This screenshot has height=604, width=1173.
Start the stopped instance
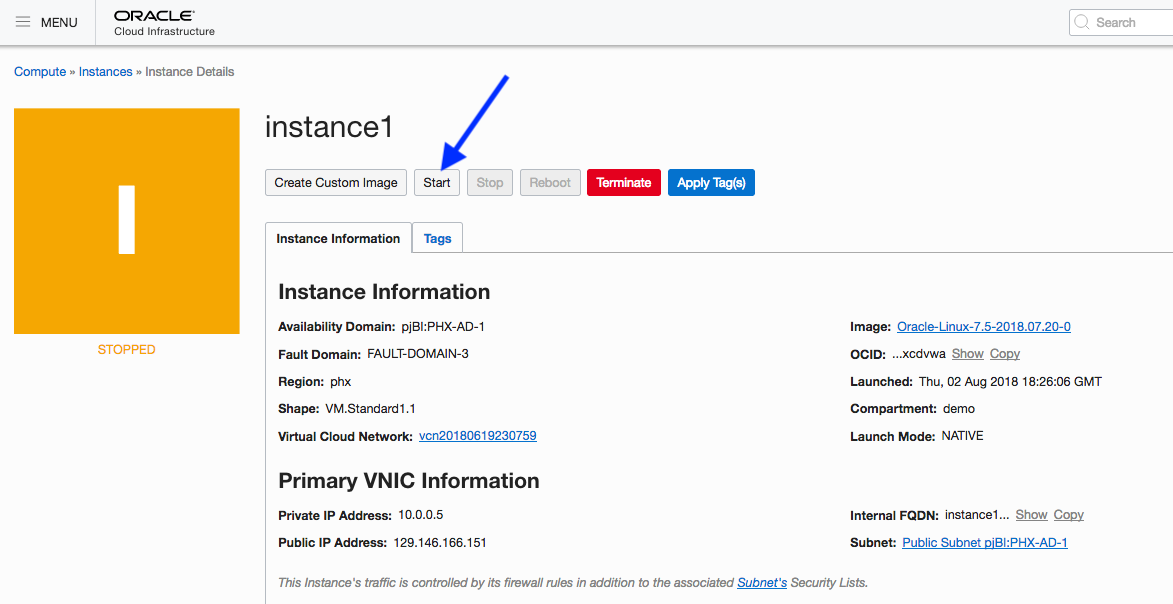(437, 183)
